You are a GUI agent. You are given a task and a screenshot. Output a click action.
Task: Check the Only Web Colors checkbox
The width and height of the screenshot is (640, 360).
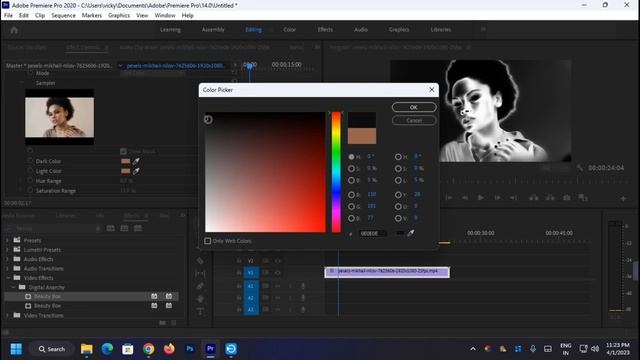tap(208, 241)
